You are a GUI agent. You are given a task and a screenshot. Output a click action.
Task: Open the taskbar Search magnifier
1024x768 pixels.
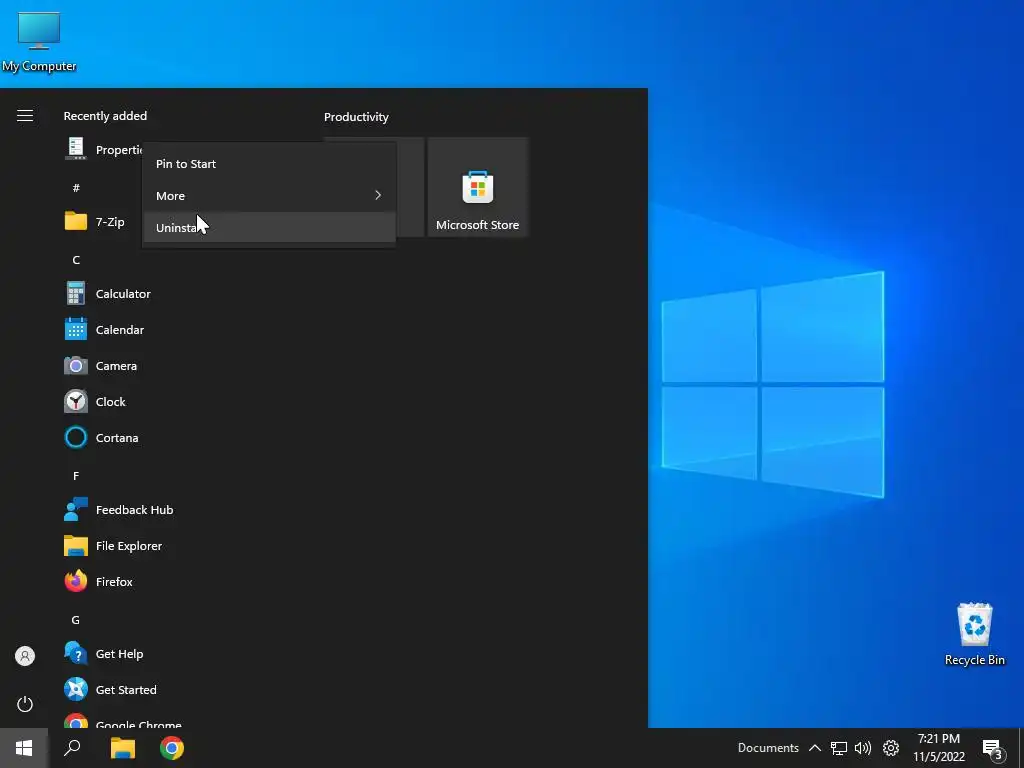(72, 748)
